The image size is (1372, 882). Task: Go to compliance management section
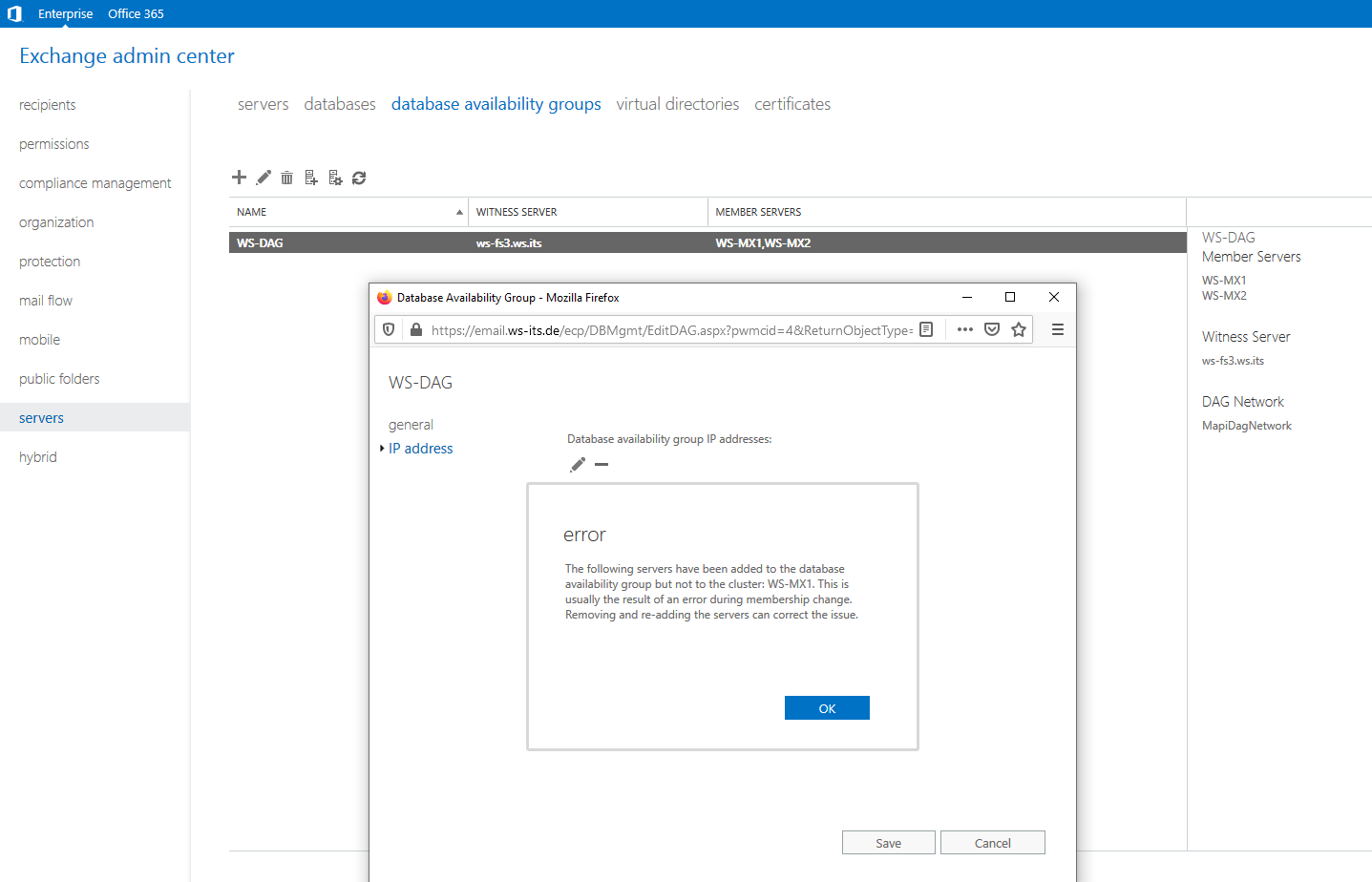(x=95, y=183)
